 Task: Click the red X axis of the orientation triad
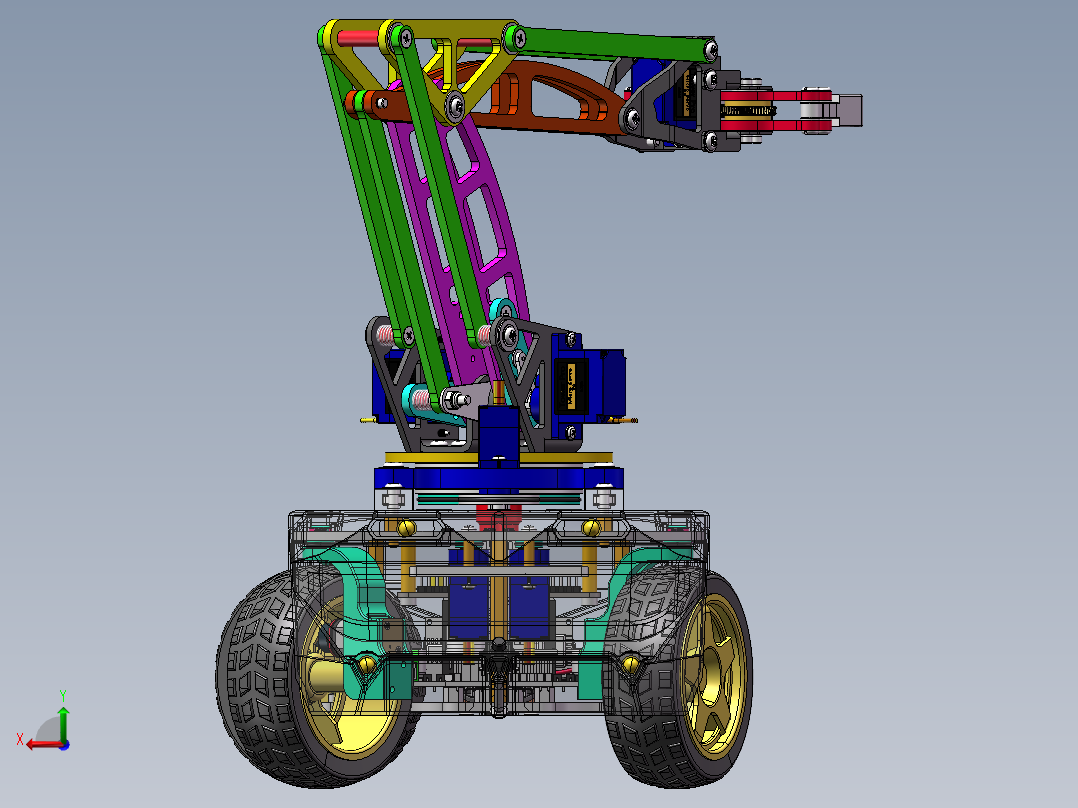coord(45,745)
